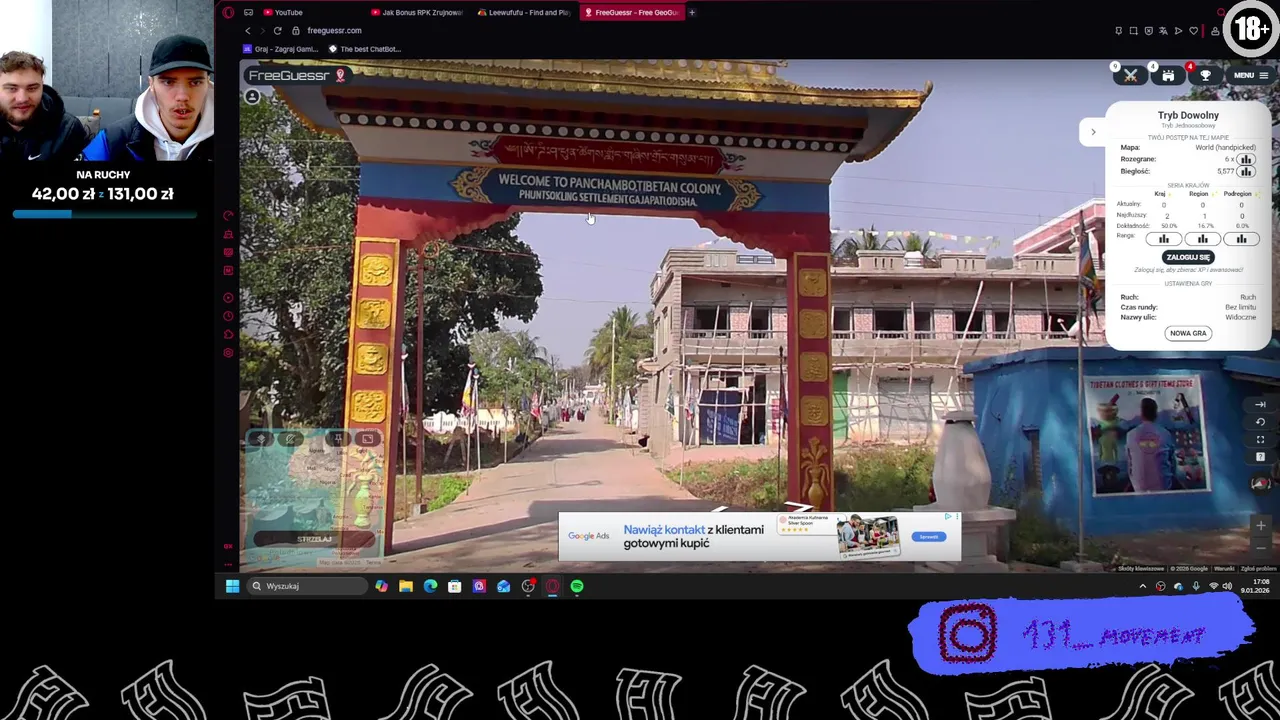
Task: Open Copilot from the taskbar
Action: 382,586
